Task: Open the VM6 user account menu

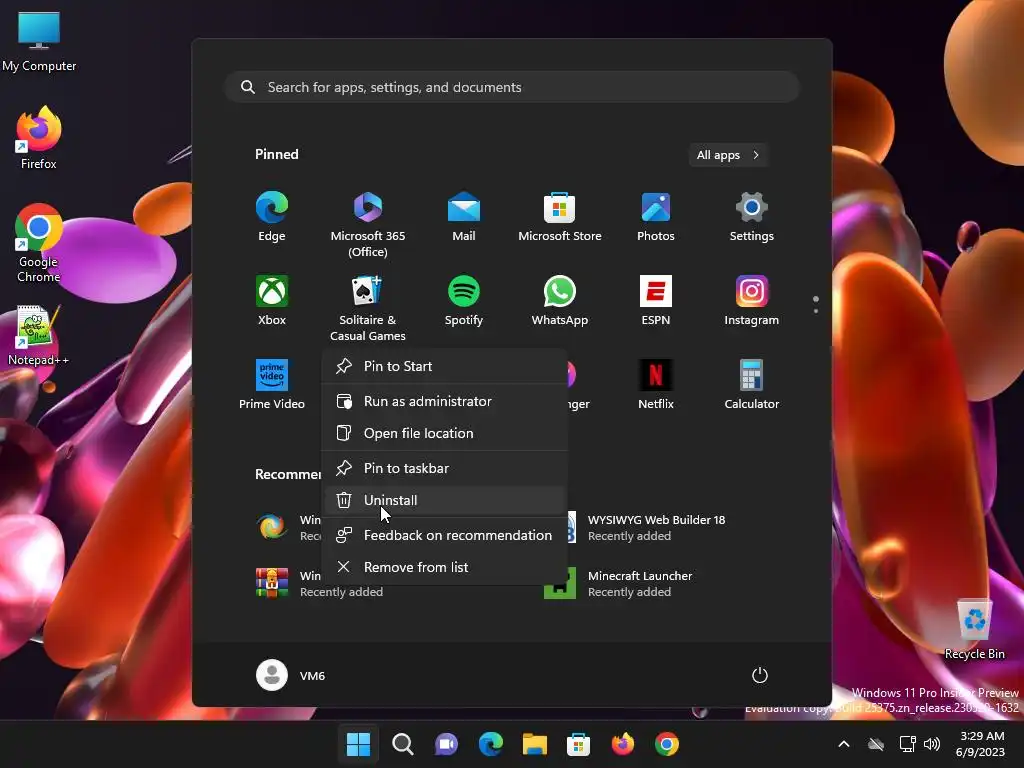Action: [291, 675]
